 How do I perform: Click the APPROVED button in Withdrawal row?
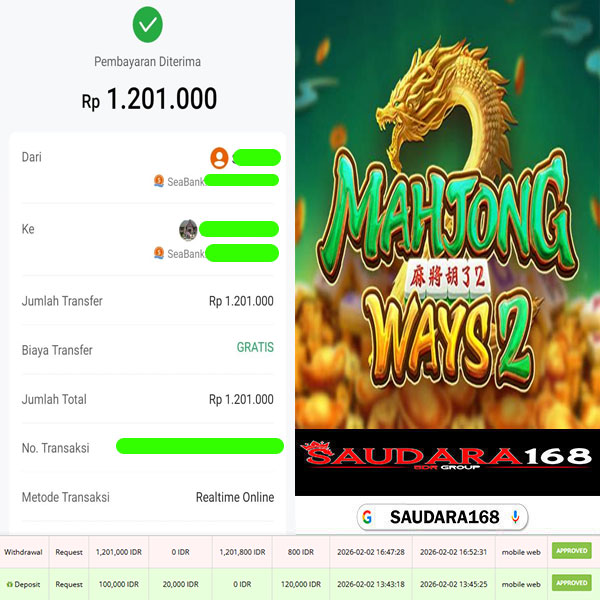tap(571, 551)
